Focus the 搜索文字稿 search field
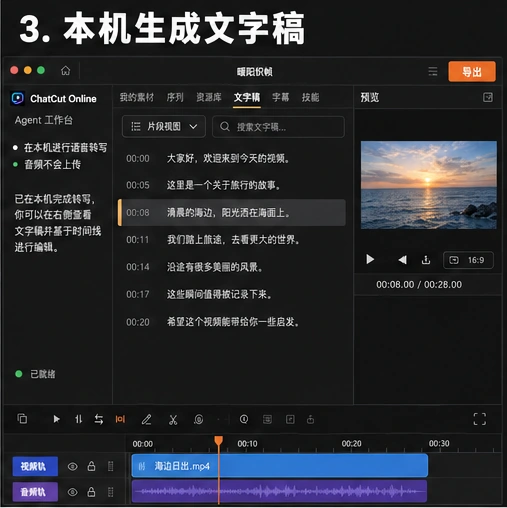507x508 pixels. coord(278,127)
